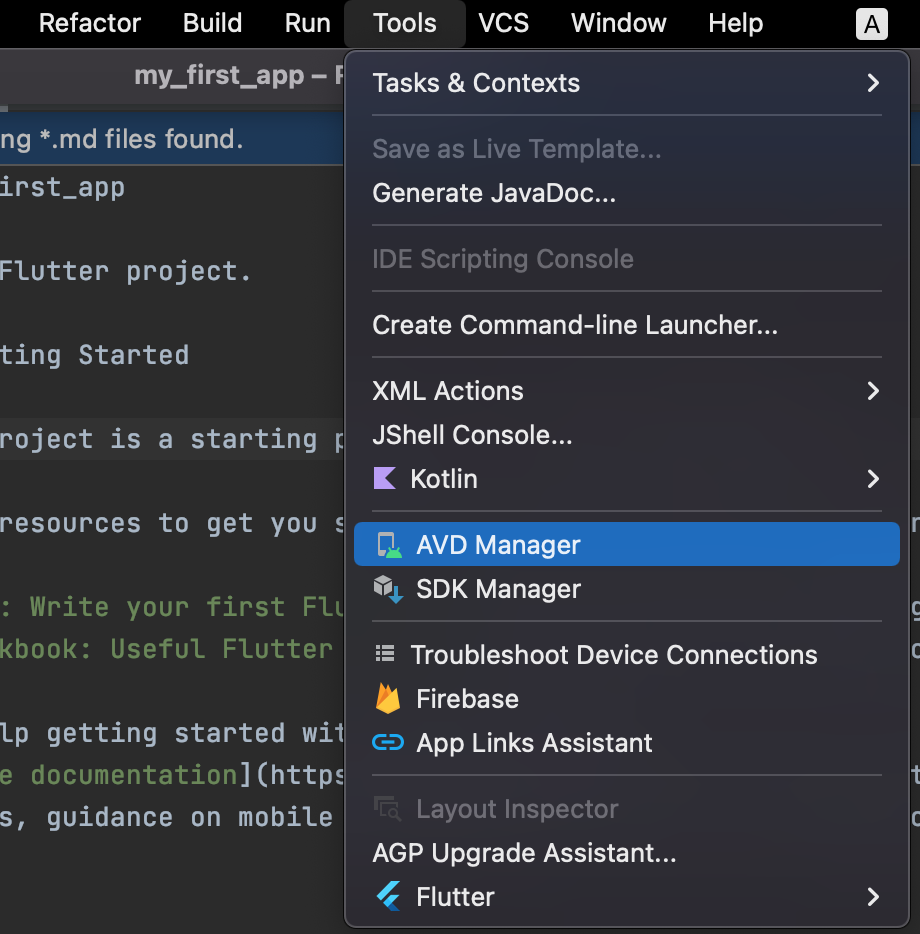Expand the Kotlin submenu arrow

873,478
